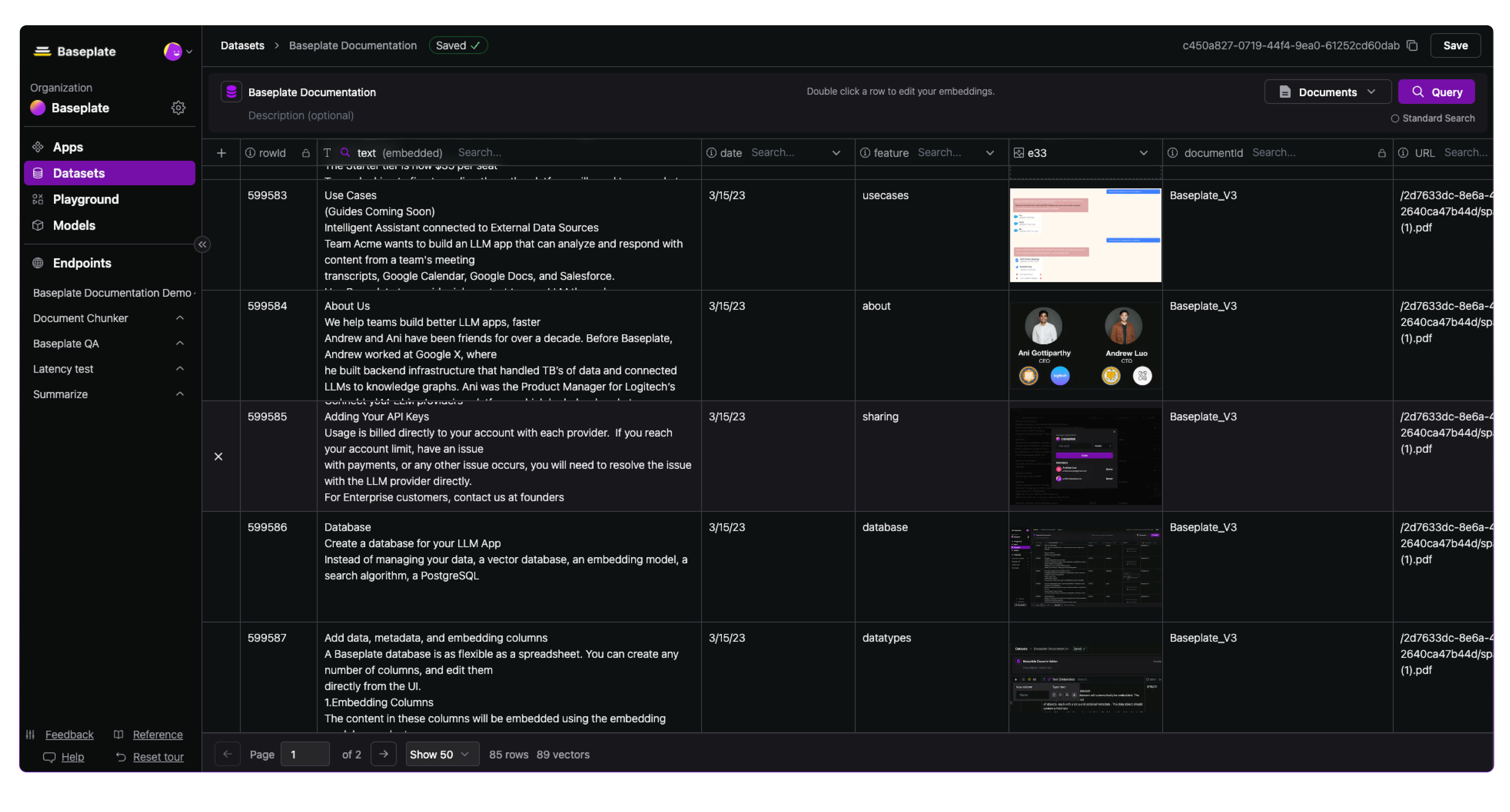Copy the dataset ID
This screenshot has width=1510, height=812.
coord(1412,46)
